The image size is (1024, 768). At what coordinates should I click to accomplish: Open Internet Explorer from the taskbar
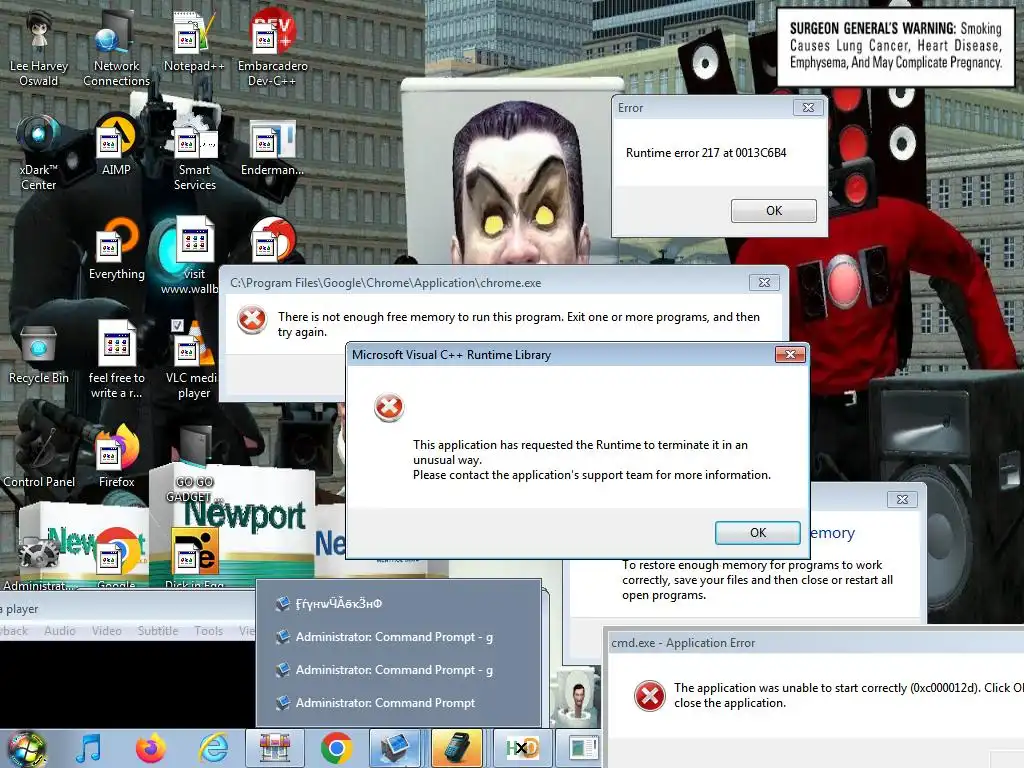(213, 748)
